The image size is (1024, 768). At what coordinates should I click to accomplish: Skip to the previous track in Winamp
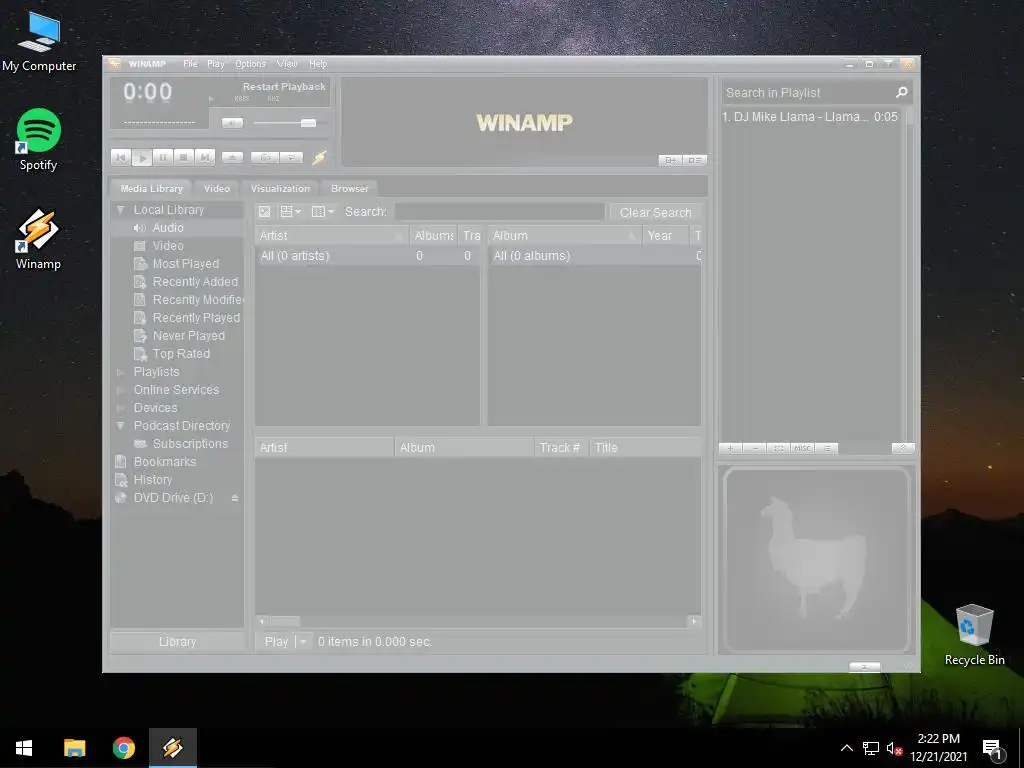click(121, 157)
